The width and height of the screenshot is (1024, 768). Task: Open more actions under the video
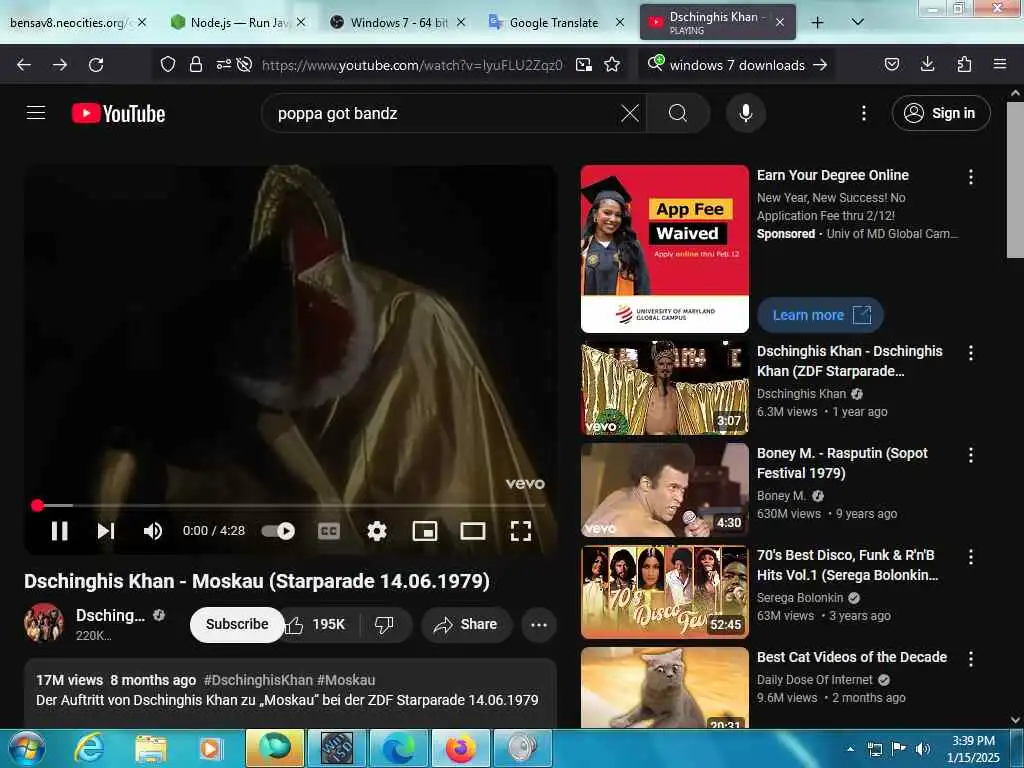coord(539,624)
